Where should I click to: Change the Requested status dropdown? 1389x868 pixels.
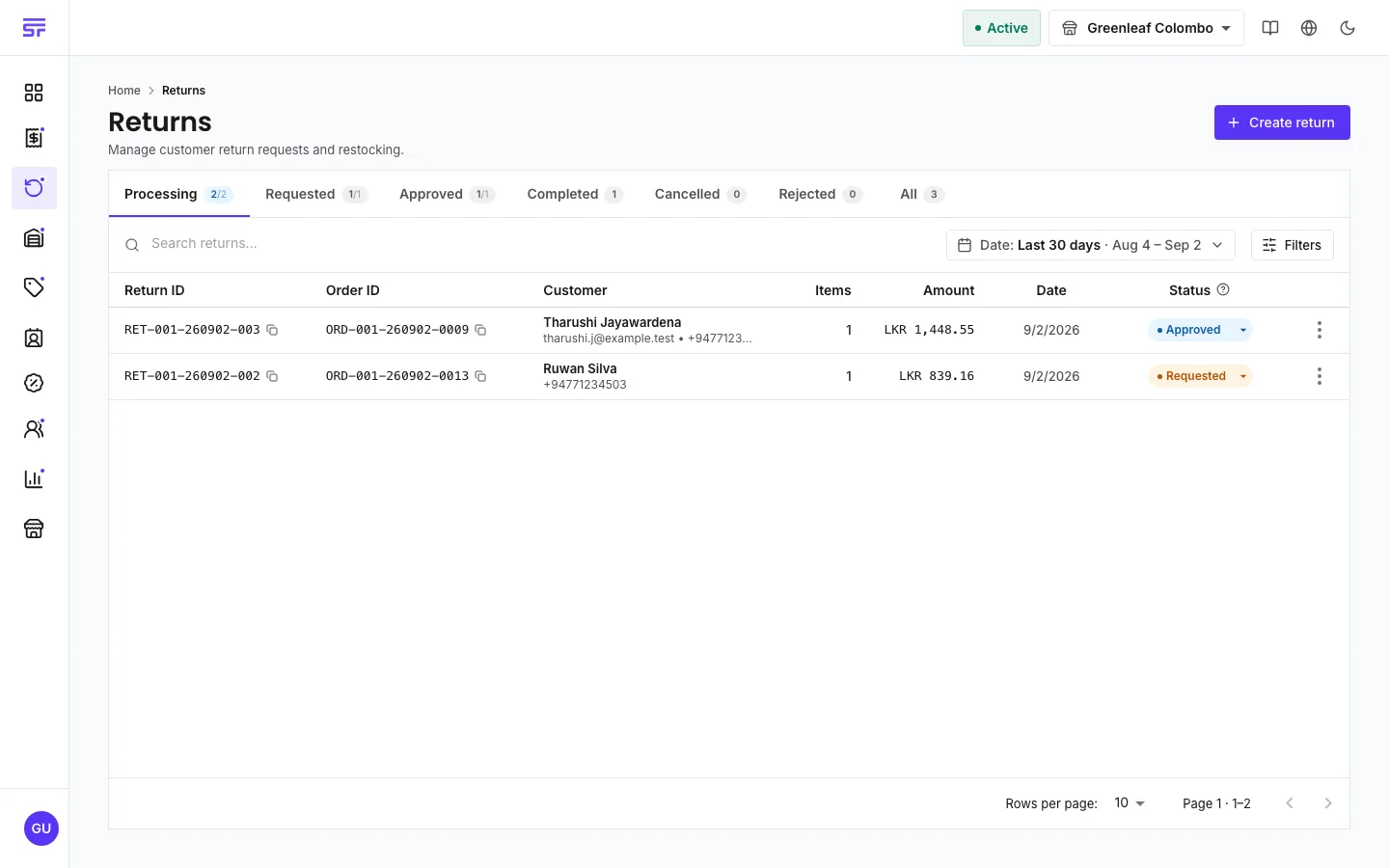click(x=1200, y=376)
